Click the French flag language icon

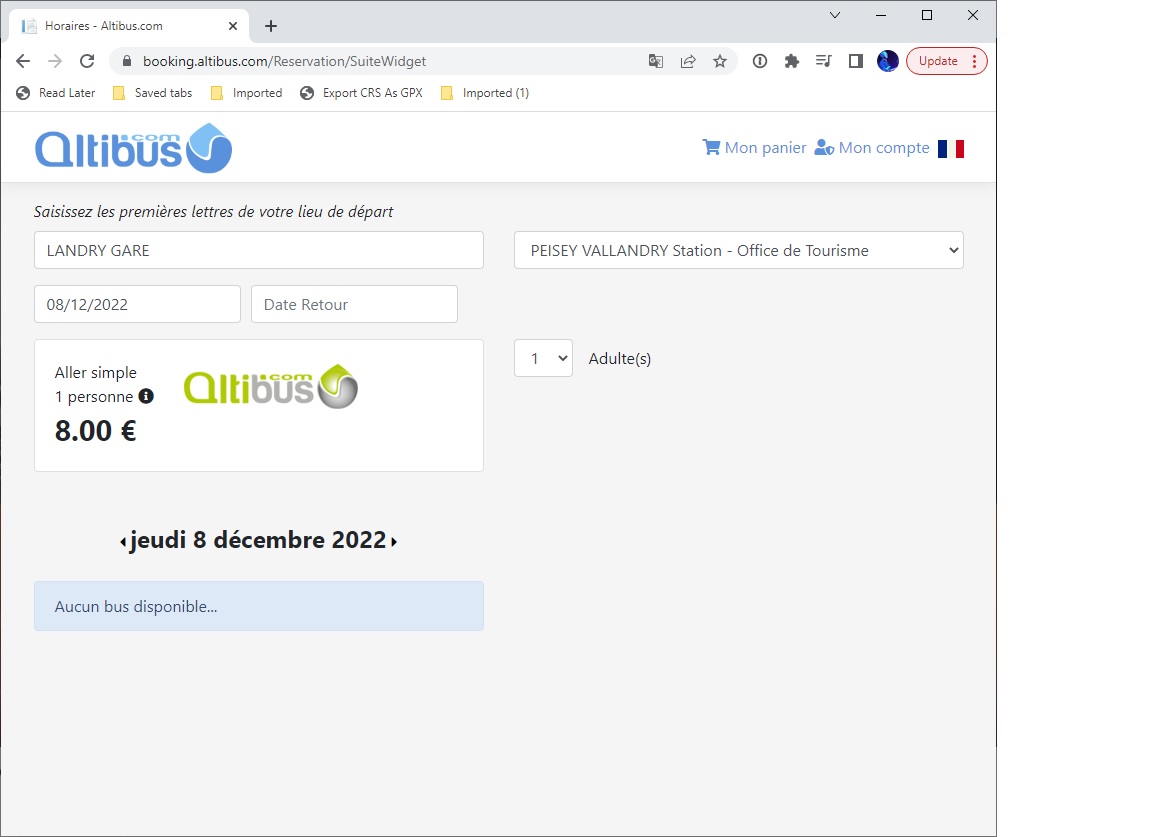(951, 148)
